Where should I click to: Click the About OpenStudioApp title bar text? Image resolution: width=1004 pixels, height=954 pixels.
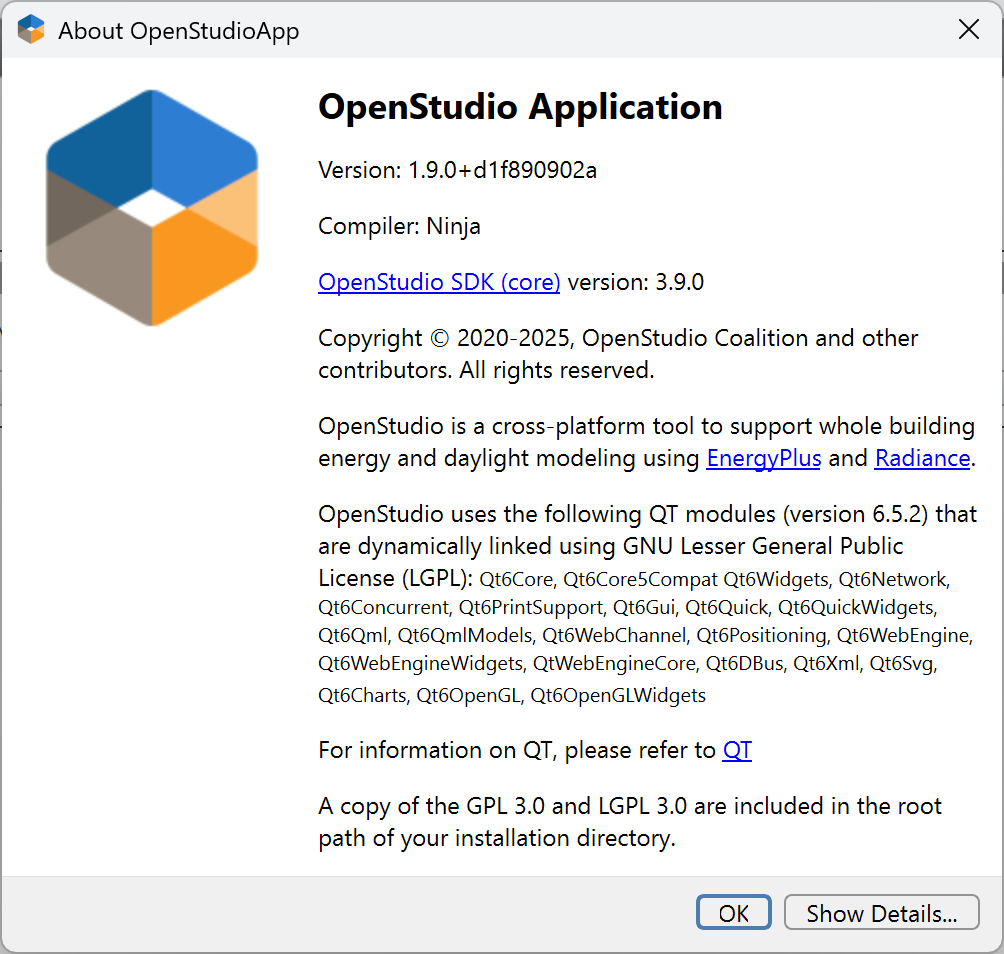pos(178,31)
